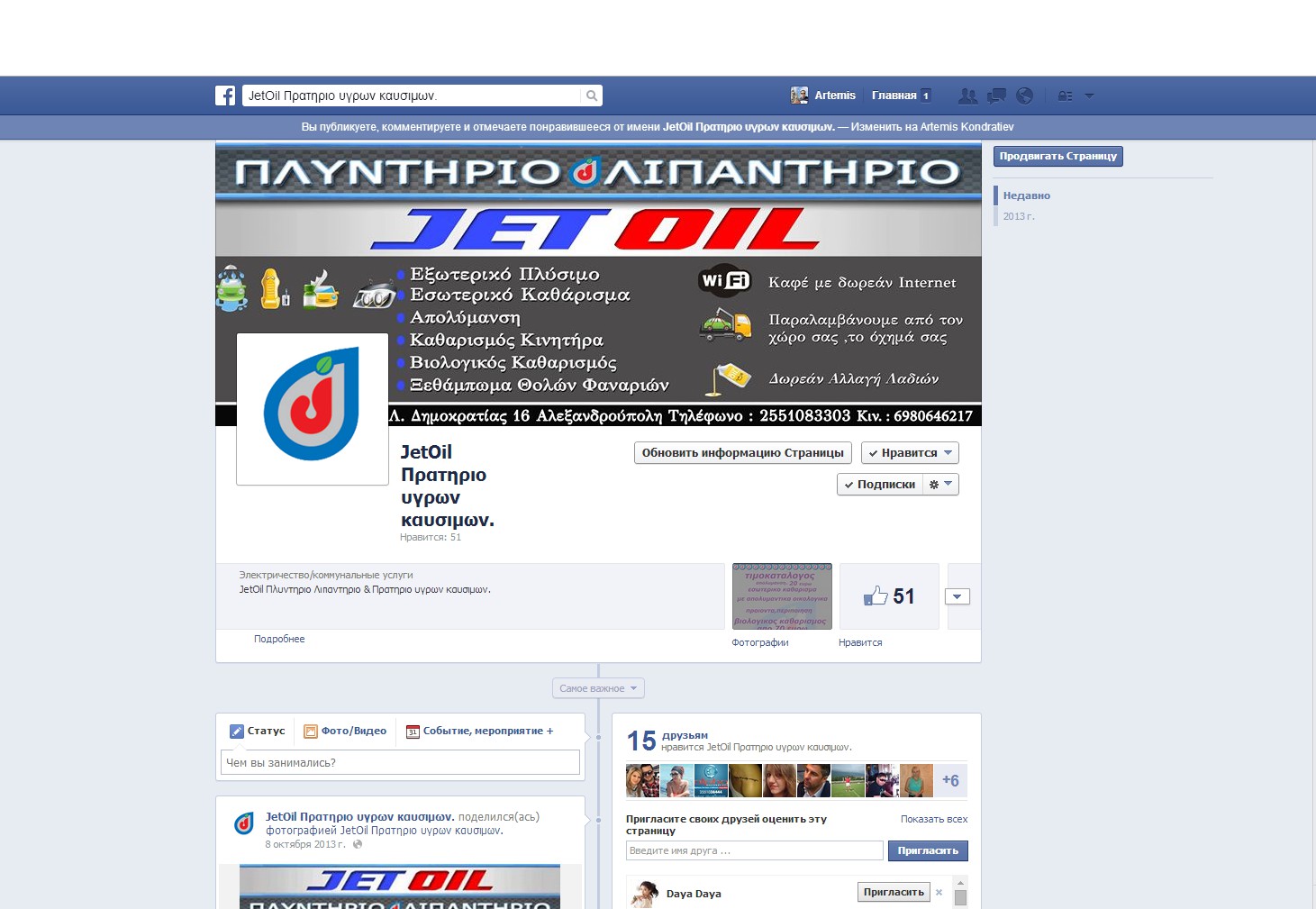Click the search magnifier icon
Image resolution: width=1316 pixels, height=909 pixels.
click(x=591, y=95)
